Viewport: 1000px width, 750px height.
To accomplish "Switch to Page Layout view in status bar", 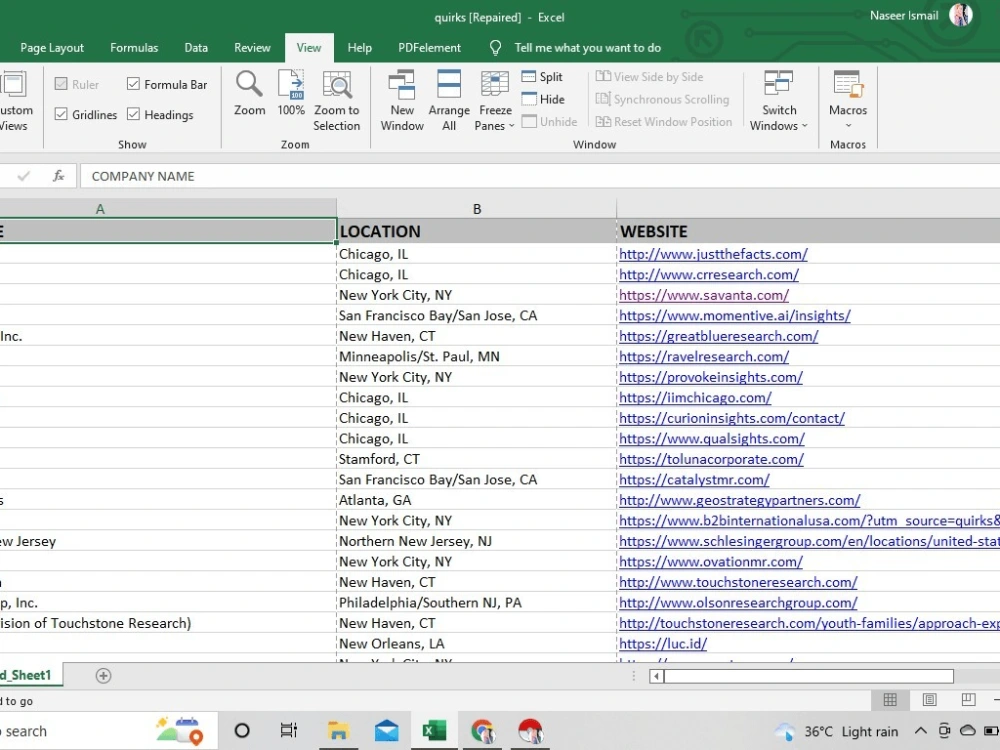I will pyautogui.click(x=929, y=700).
